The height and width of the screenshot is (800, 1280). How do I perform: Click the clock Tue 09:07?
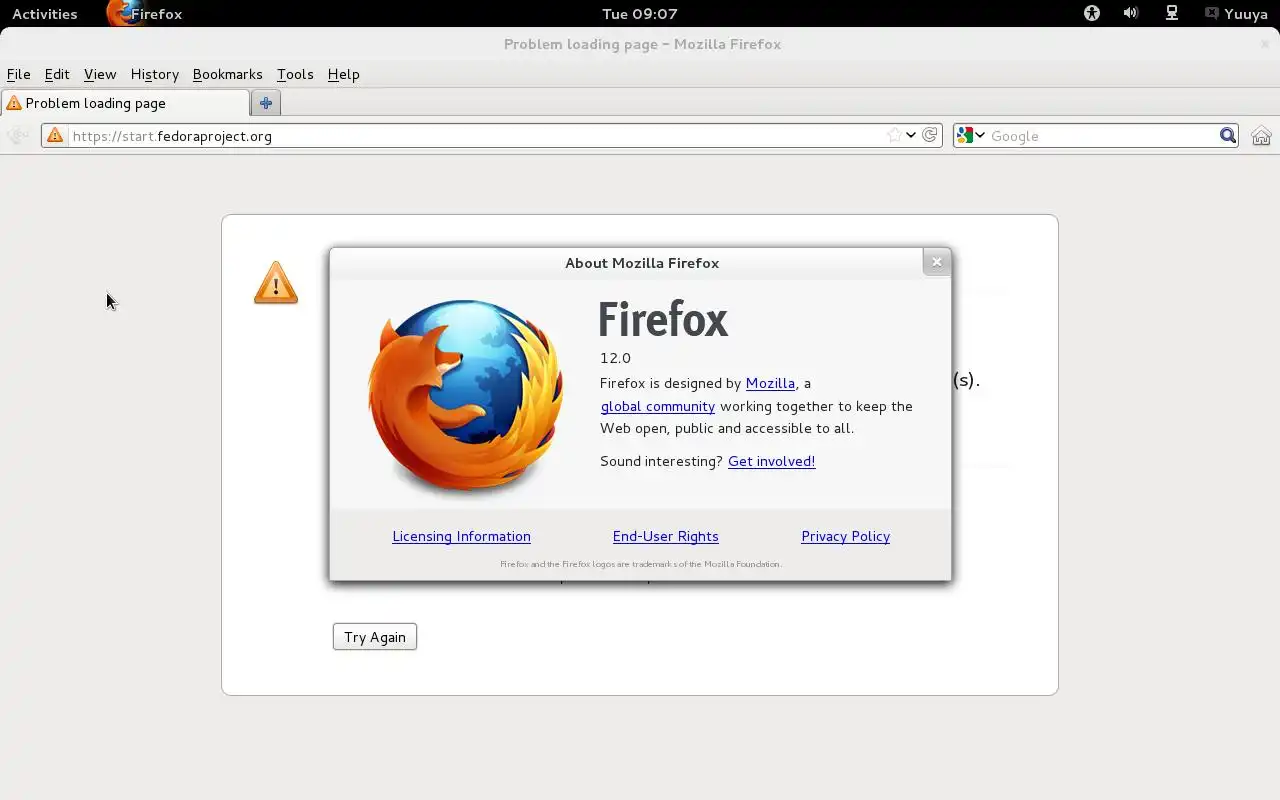point(640,14)
